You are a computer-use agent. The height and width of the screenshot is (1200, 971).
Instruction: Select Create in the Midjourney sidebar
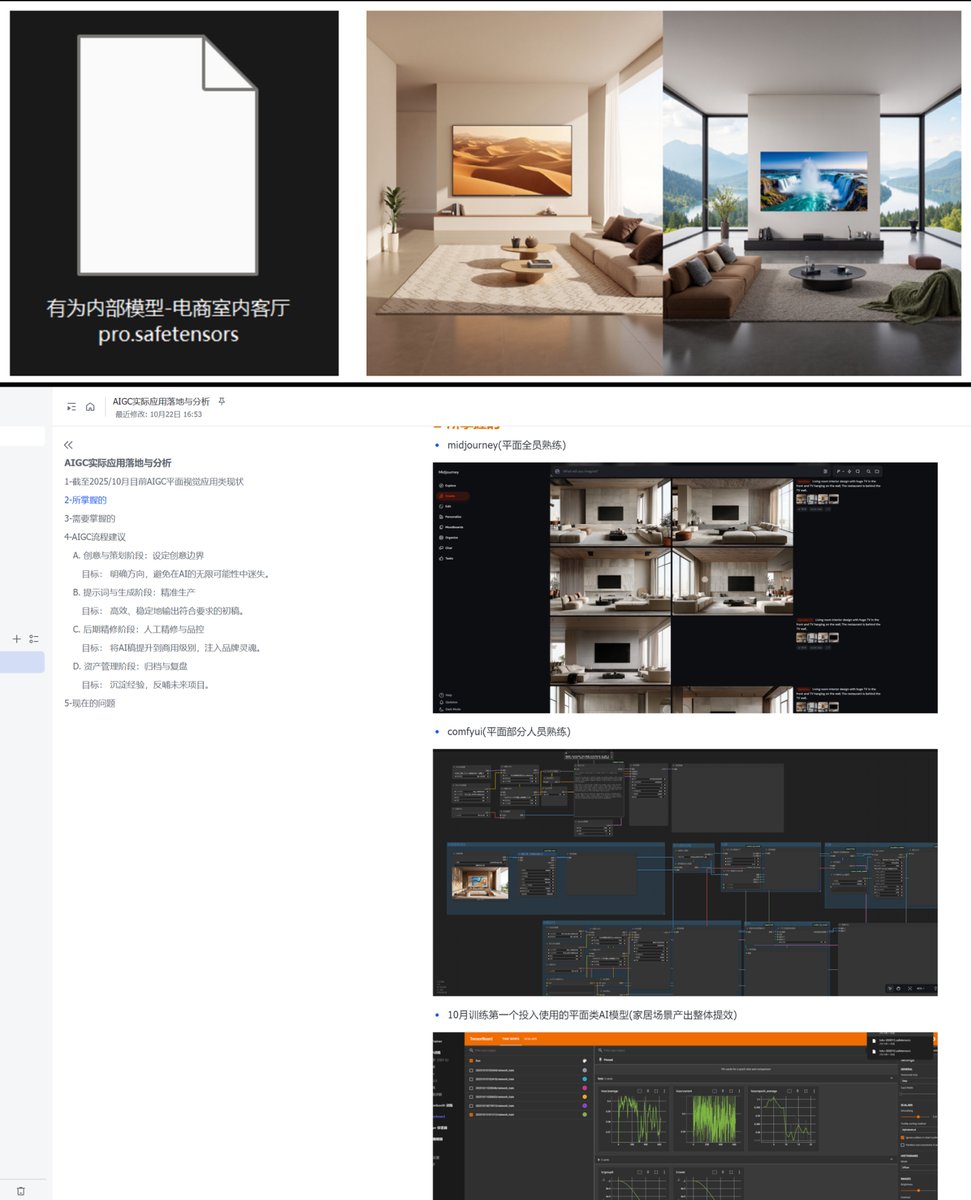tap(449, 496)
